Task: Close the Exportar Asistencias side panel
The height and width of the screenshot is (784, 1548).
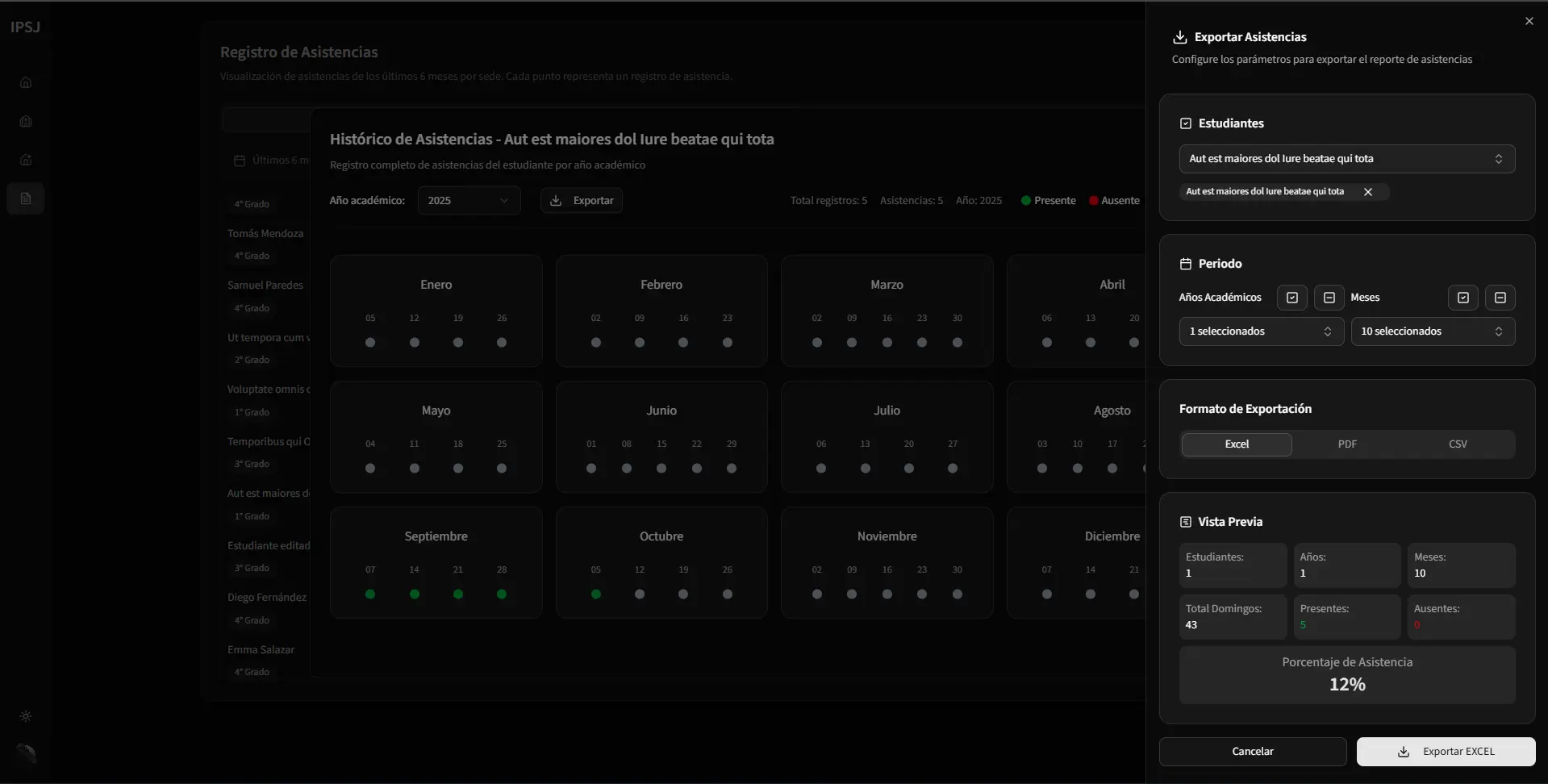Action: [x=1529, y=22]
